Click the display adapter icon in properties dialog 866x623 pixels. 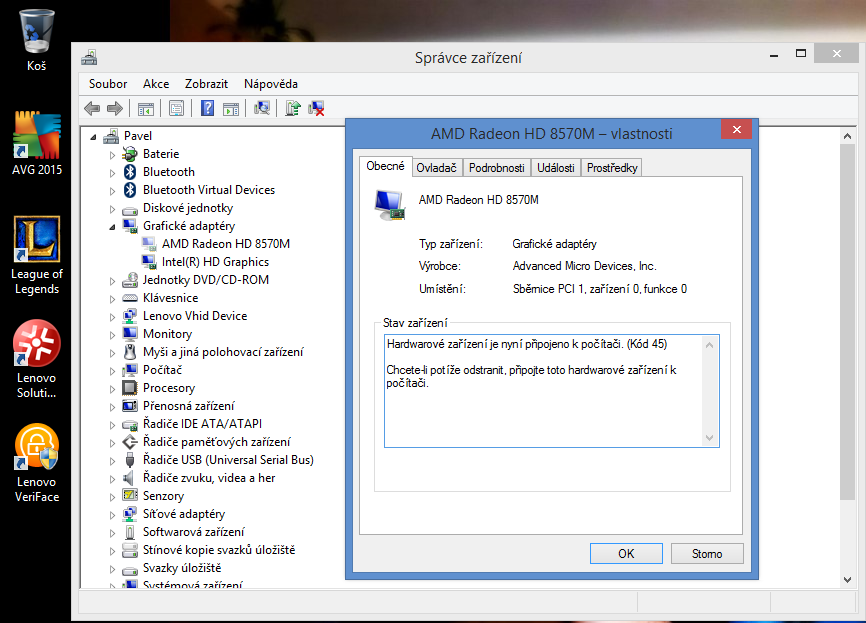[389, 205]
